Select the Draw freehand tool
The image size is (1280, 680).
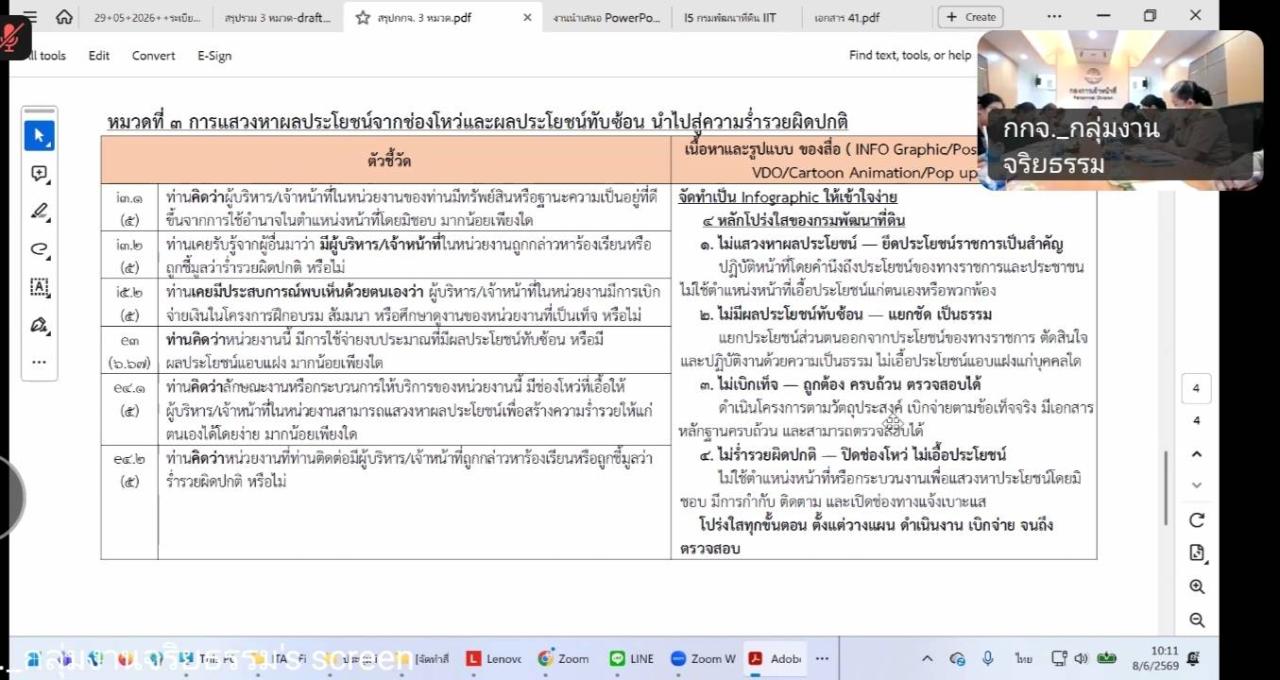[40, 249]
